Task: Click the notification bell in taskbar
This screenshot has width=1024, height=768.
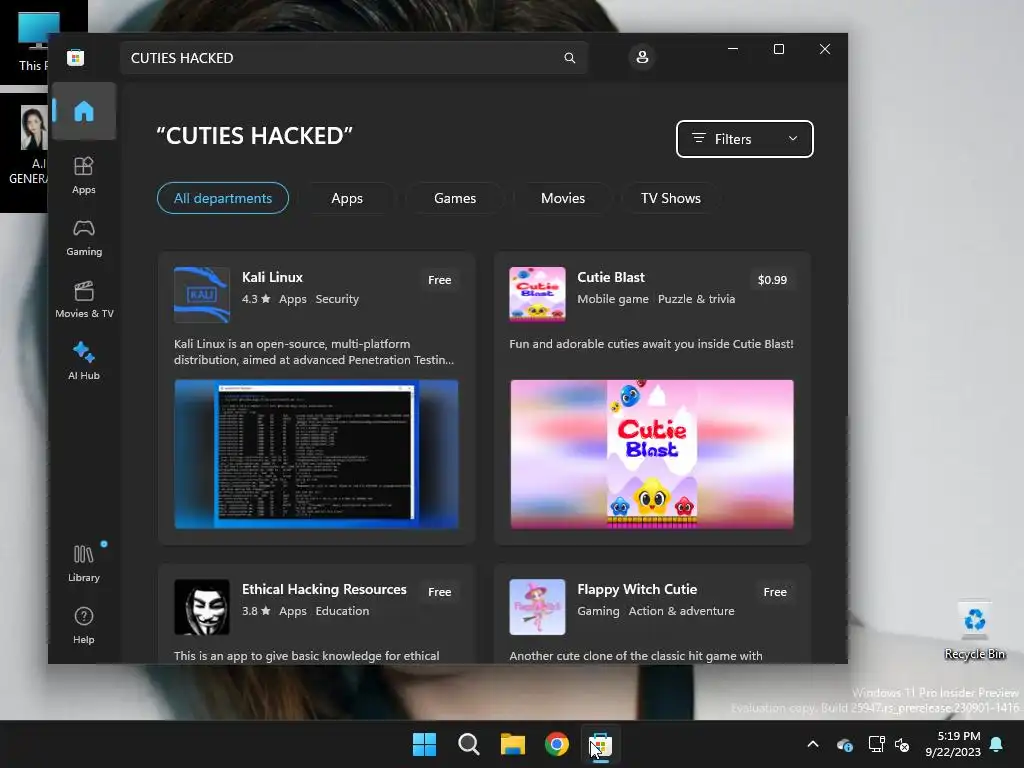Action: click(x=997, y=744)
